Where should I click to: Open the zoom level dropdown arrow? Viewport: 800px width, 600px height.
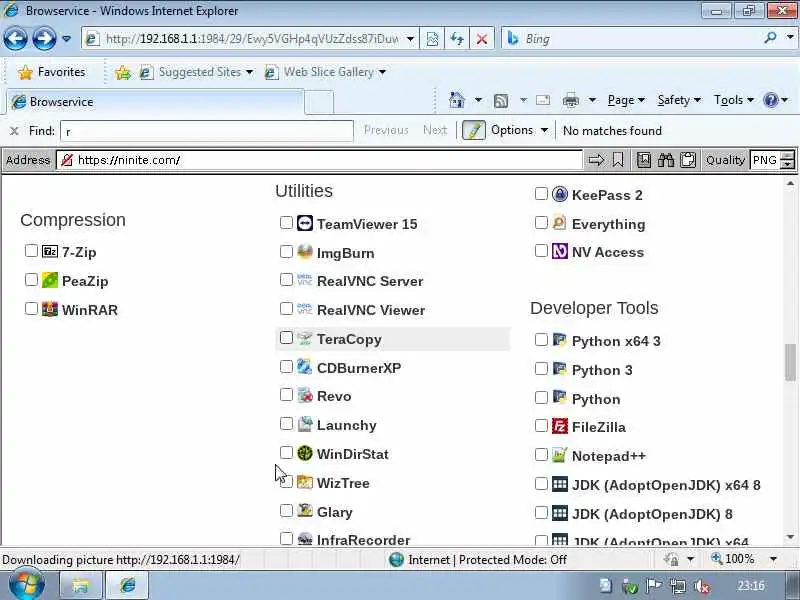pyautogui.click(x=773, y=559)
